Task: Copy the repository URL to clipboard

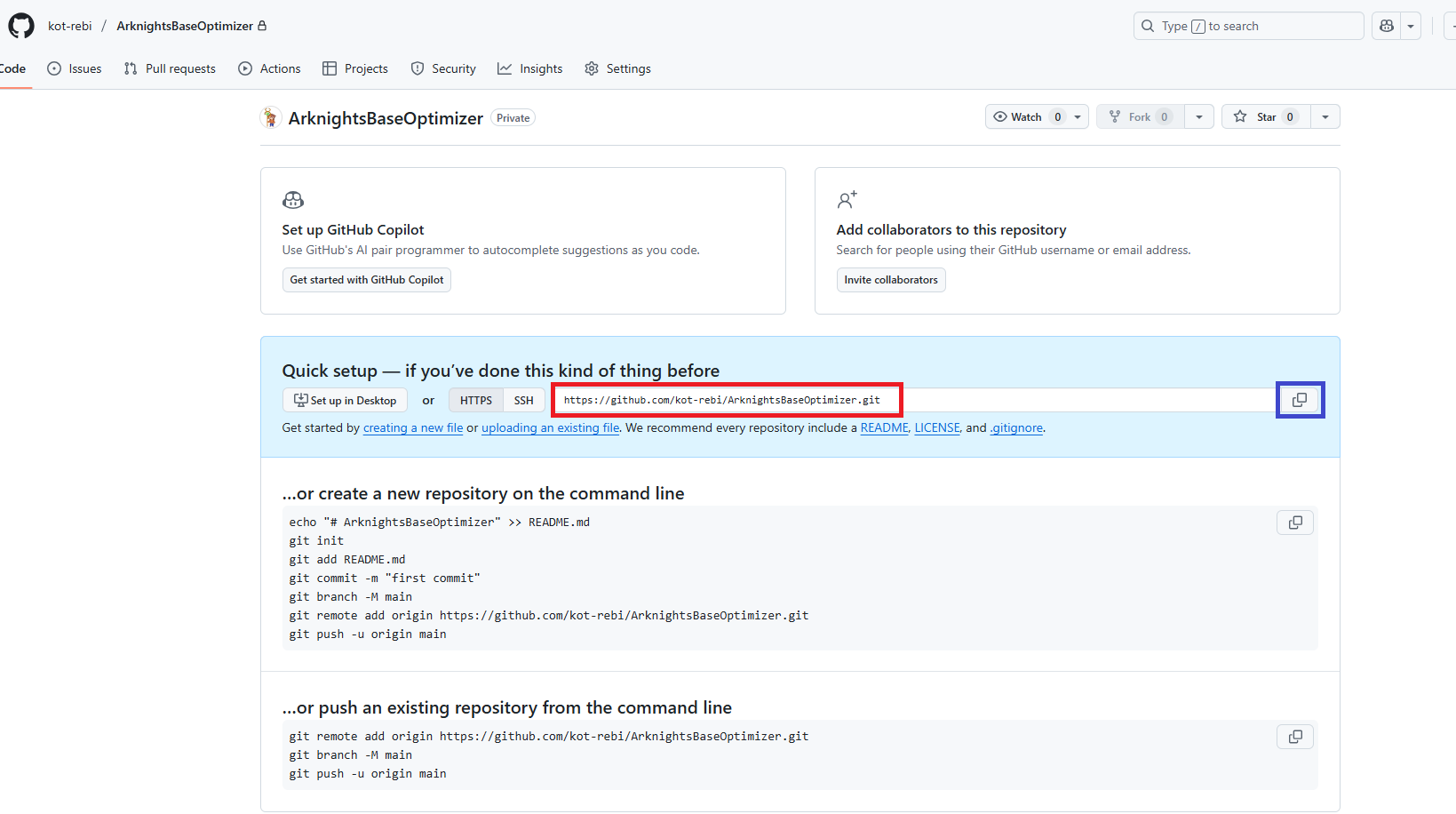Action: click(x=1300, y=400)
